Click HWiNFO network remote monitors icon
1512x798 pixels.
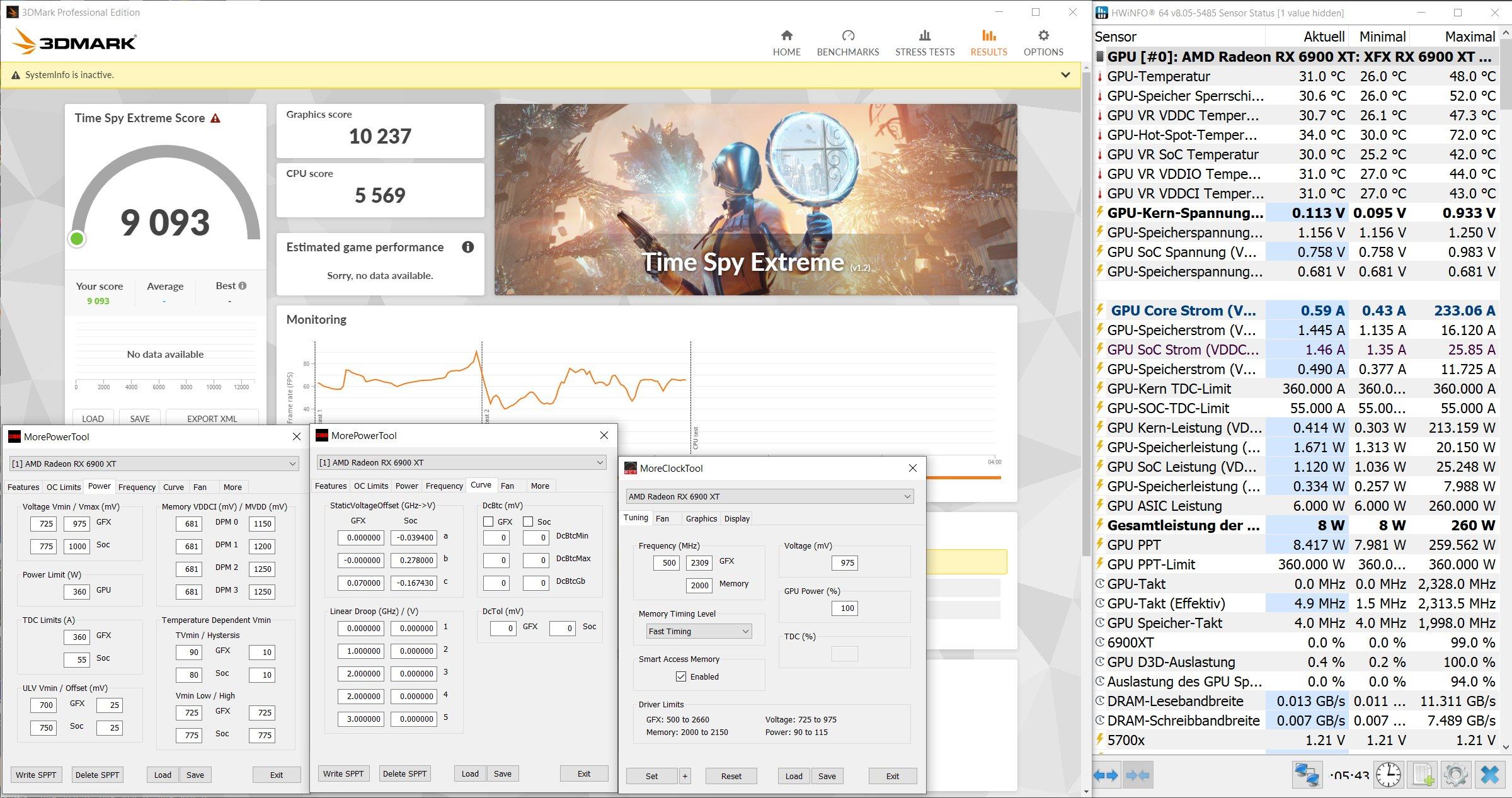tap(1306, 775)
